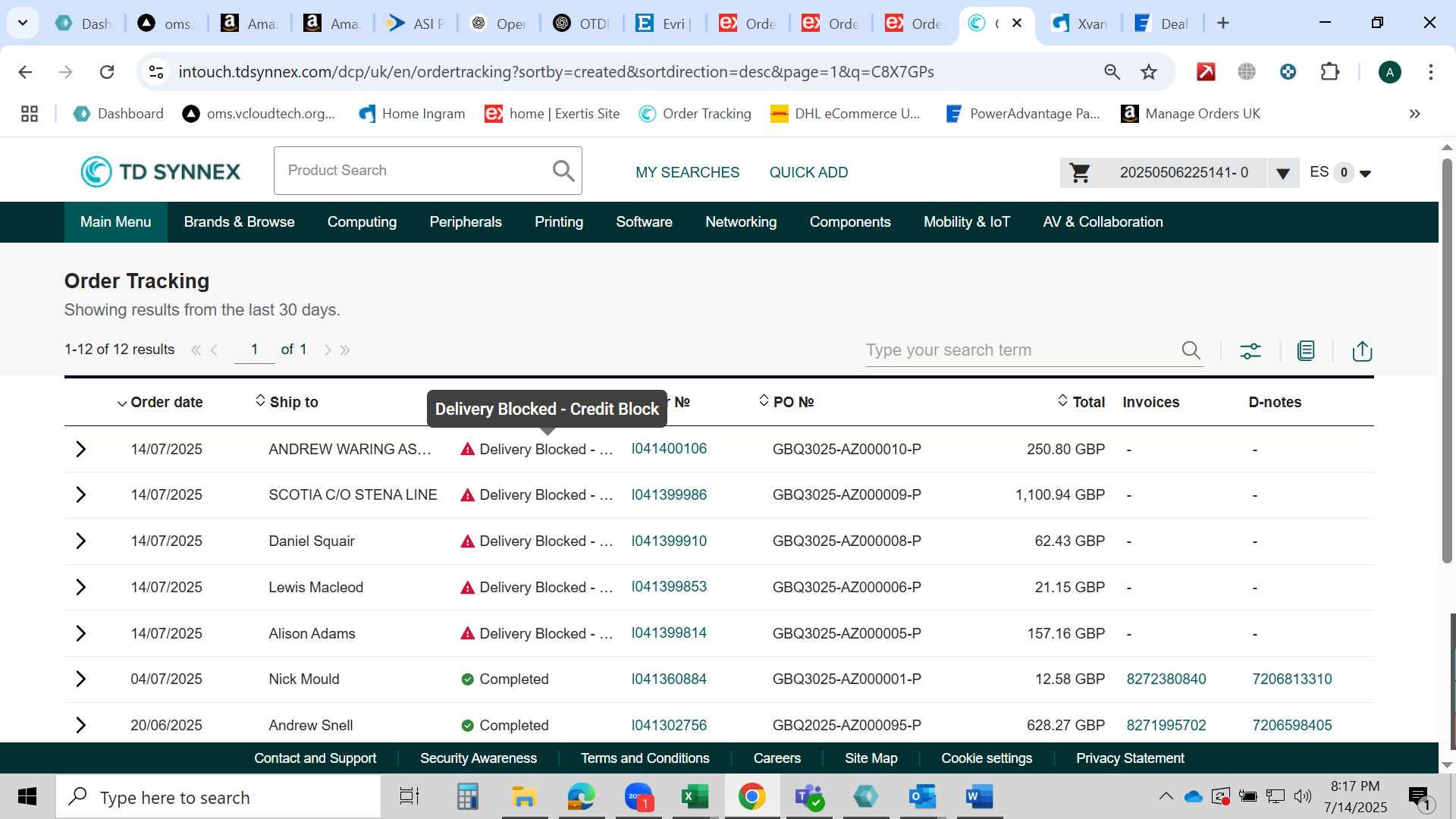This screenshot has width=1456, height=819.
Task: Open Cookie settings footer link
Action: [x=987, y=758]
